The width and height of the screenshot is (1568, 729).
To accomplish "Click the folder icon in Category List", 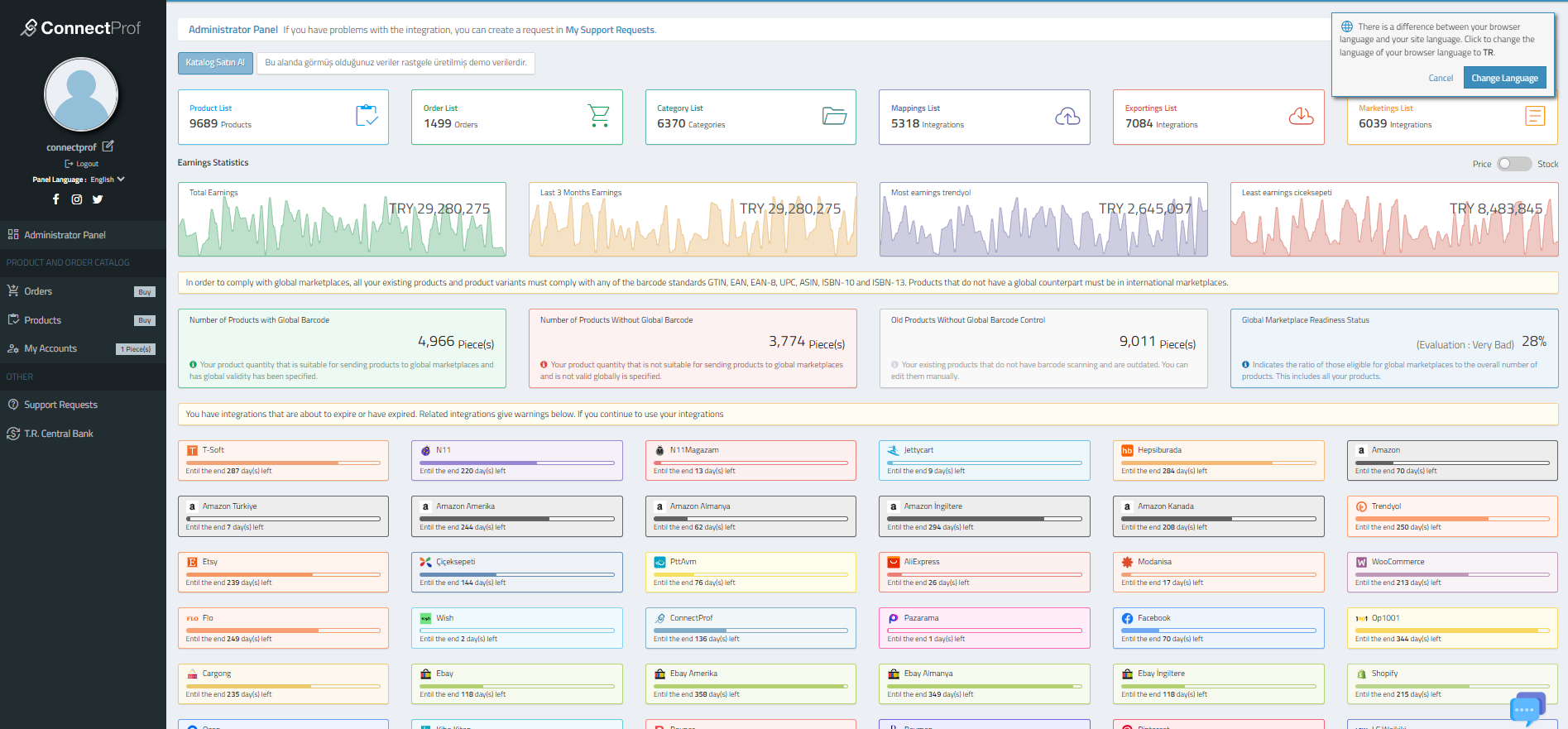I will pos(834,116).
